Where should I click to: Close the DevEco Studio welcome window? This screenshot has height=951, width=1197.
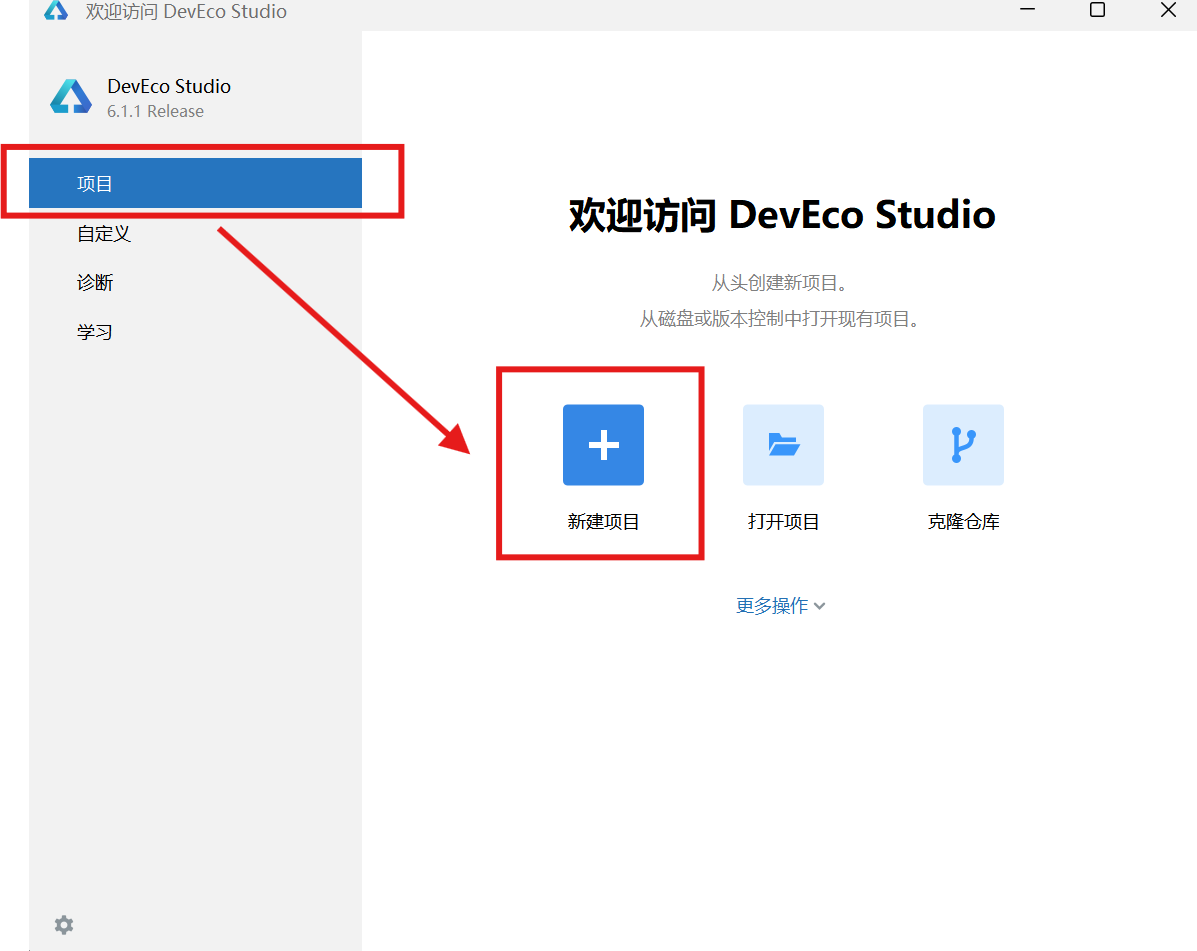point(1168,10)
